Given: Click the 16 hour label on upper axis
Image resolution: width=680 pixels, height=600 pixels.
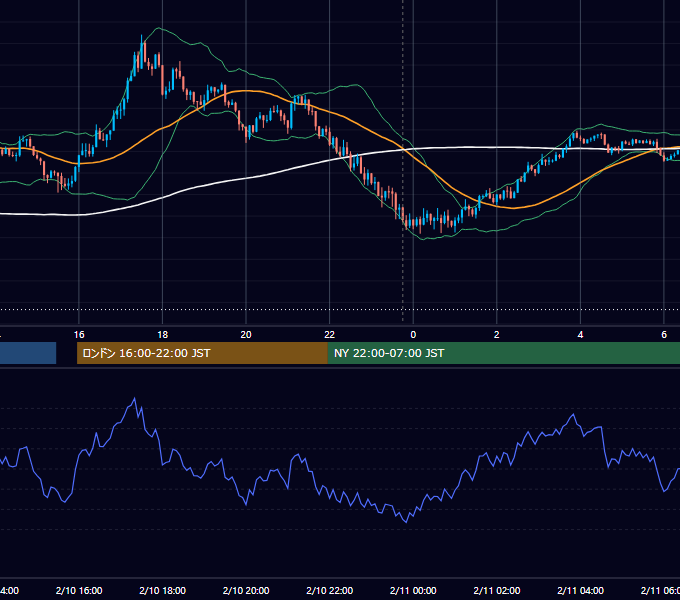Looking at the screenshot, I should pyautogui.click(x=79, y=335).
